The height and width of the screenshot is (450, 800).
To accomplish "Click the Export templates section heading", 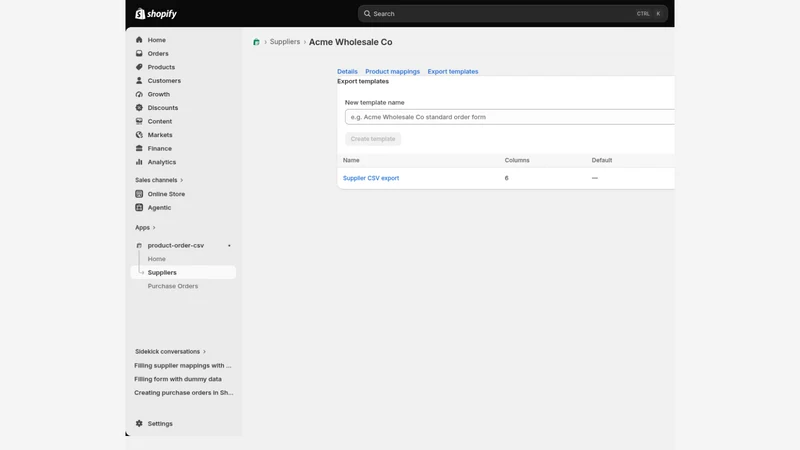I will click(x=363, y=81).
